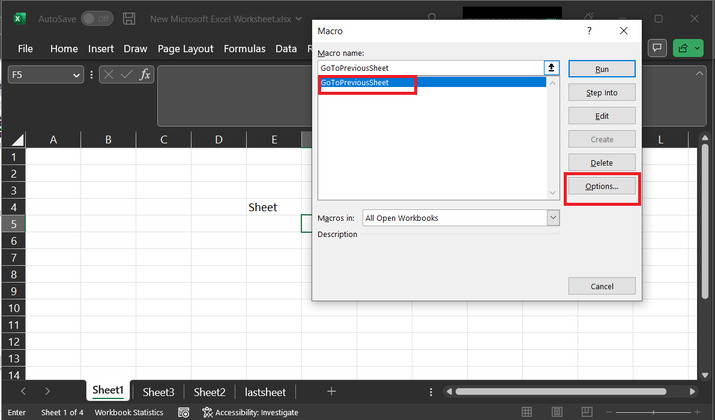Viewport: 715px width, 420px height.
Task: Confirm entry with the checkmark icon
Action: (x=126, y=74)
